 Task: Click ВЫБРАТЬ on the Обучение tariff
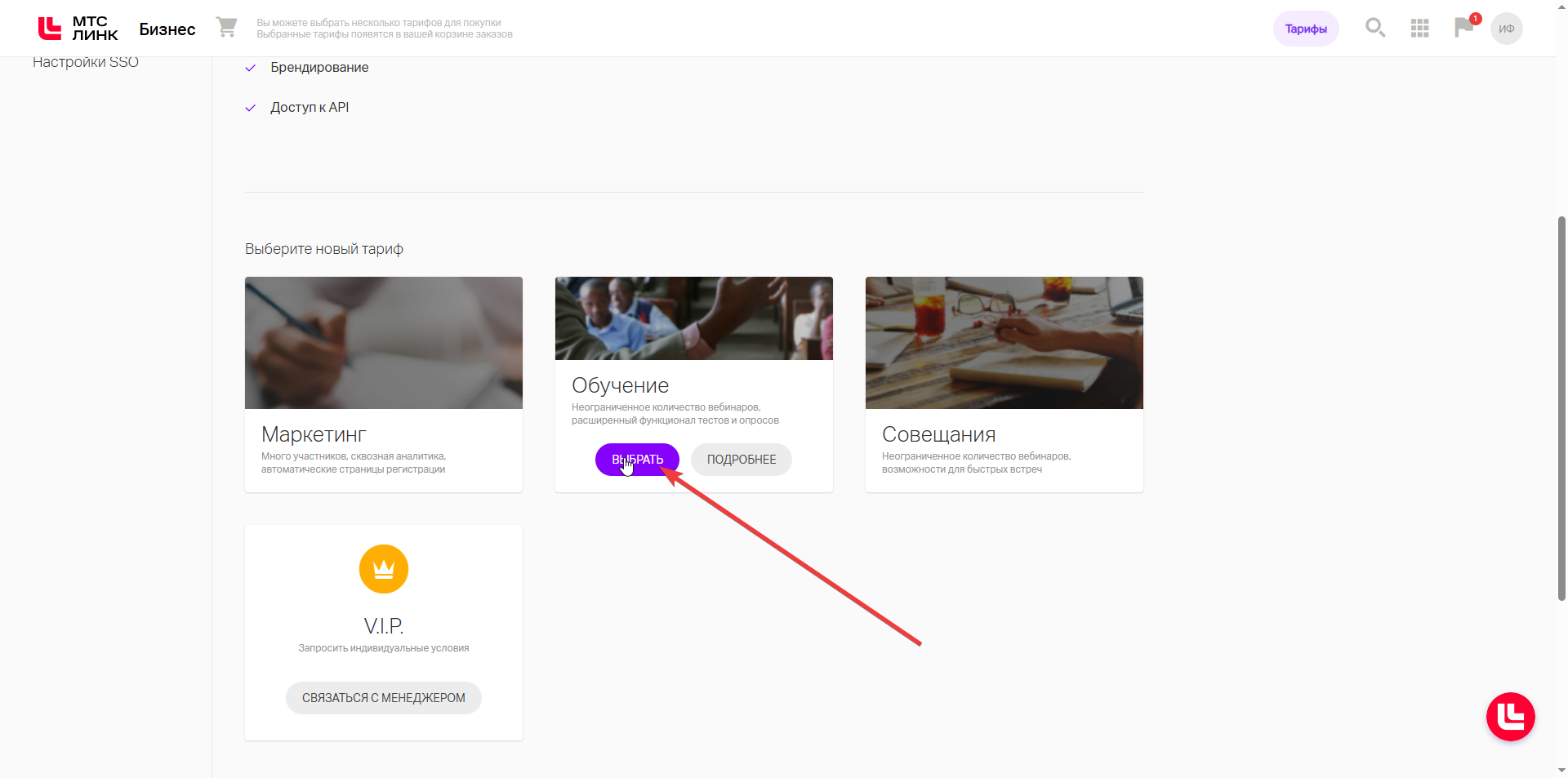[x=637, y=460]
